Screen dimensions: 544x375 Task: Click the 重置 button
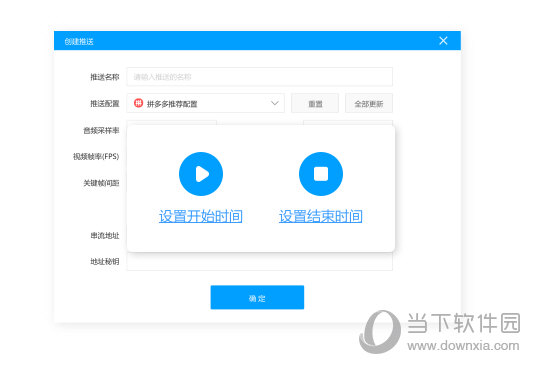(x=315, y=103)
